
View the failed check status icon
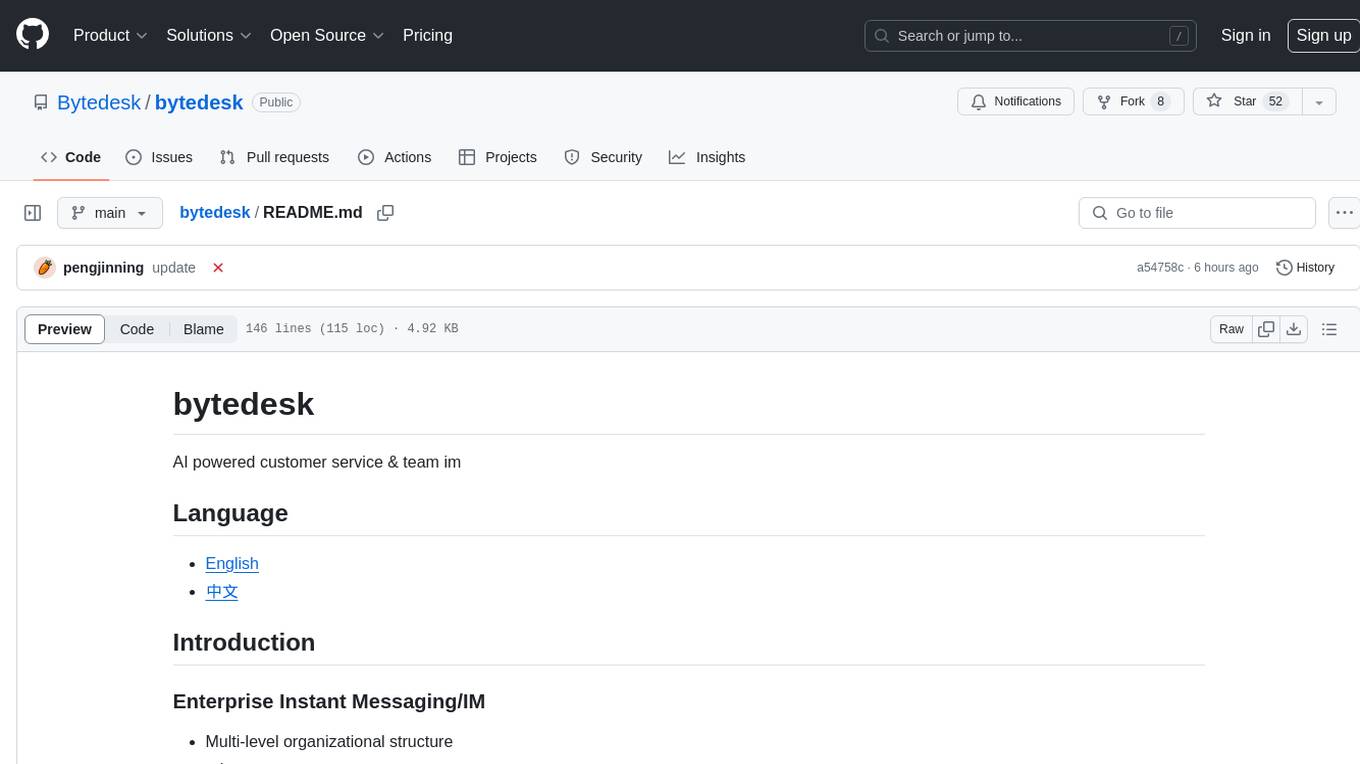click(218, 268)
